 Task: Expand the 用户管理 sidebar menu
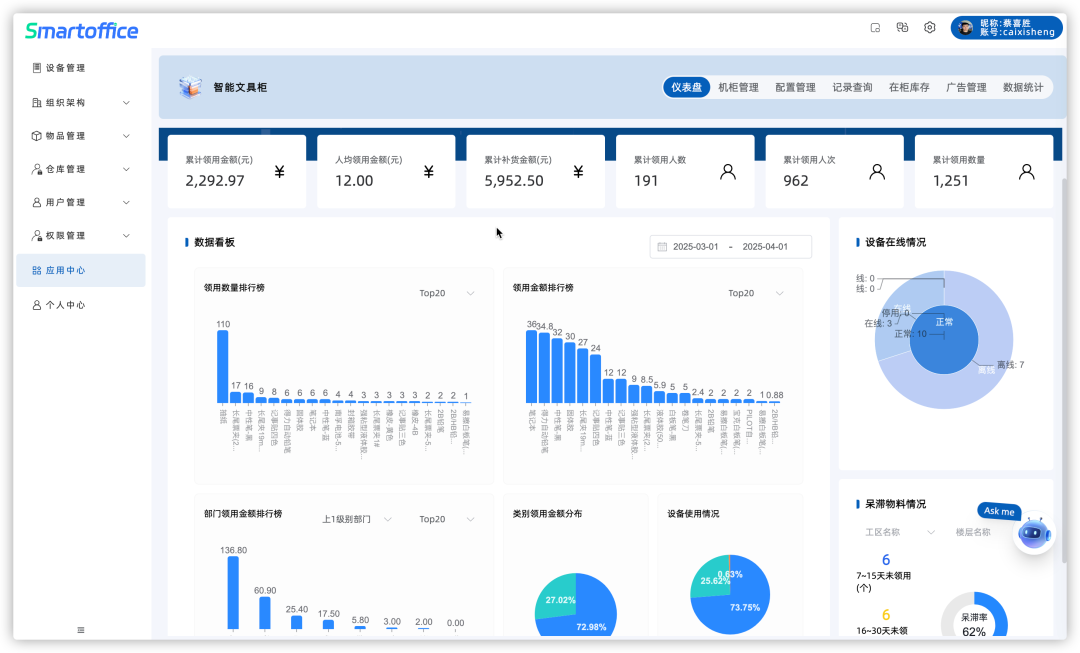(126, 202)
